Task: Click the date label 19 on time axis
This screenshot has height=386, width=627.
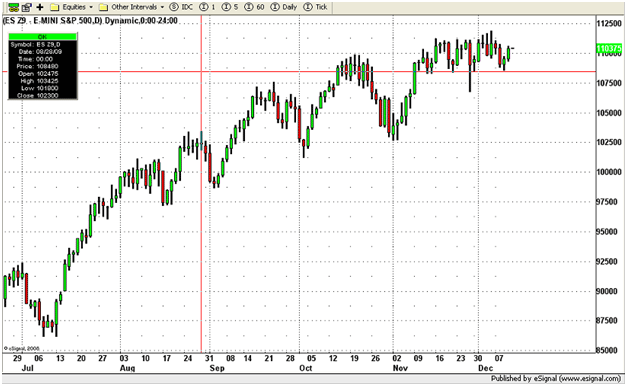Action: 354,358
